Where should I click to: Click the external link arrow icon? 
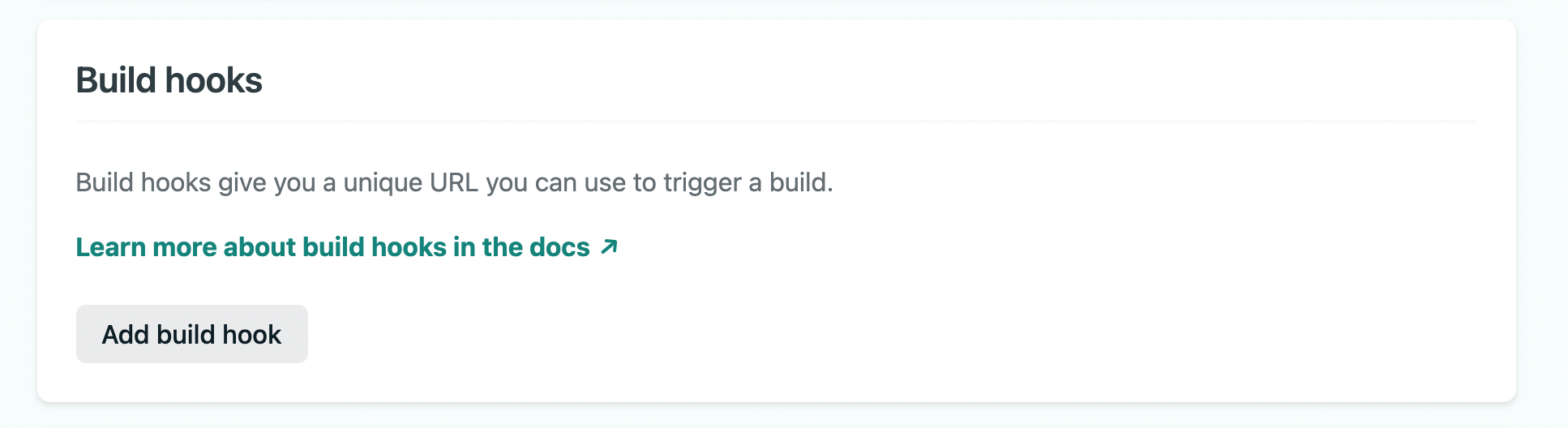[x=609, y=246]
